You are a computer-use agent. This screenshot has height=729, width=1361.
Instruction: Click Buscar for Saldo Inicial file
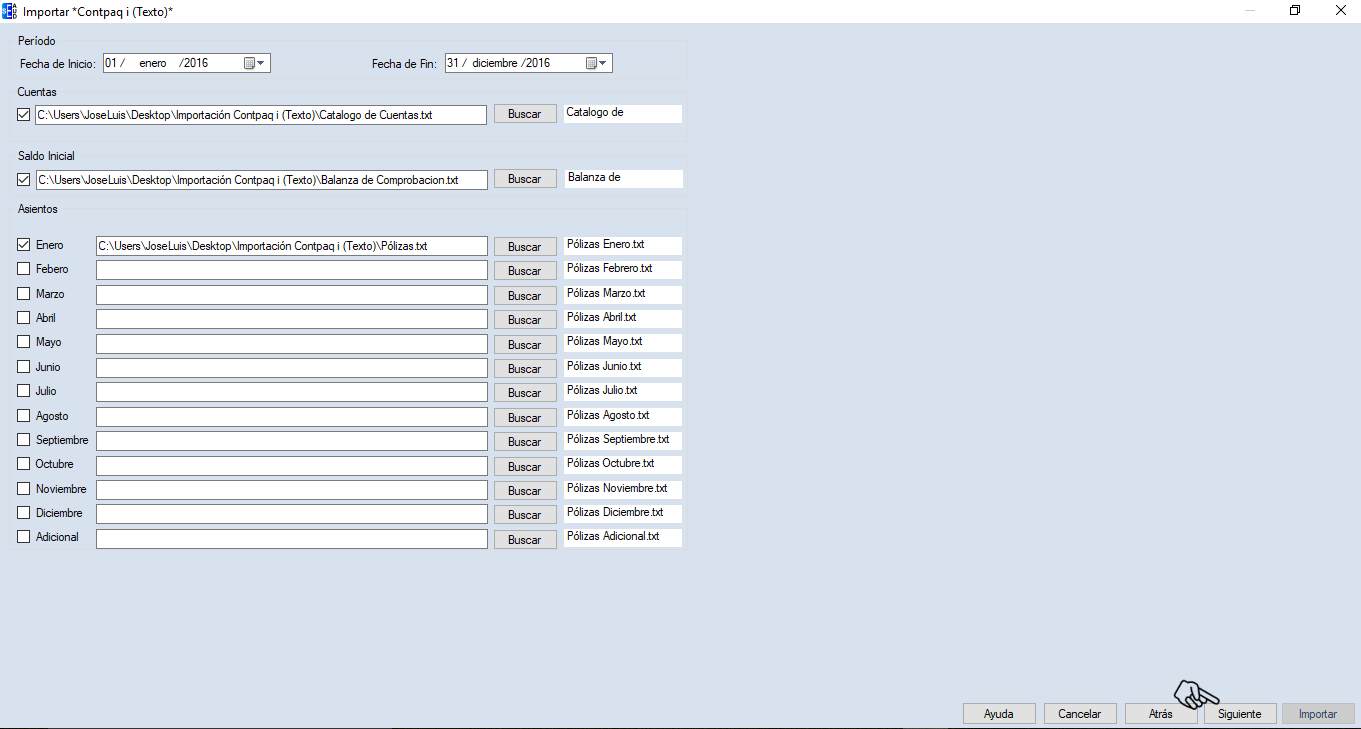(x=525, y=179)
